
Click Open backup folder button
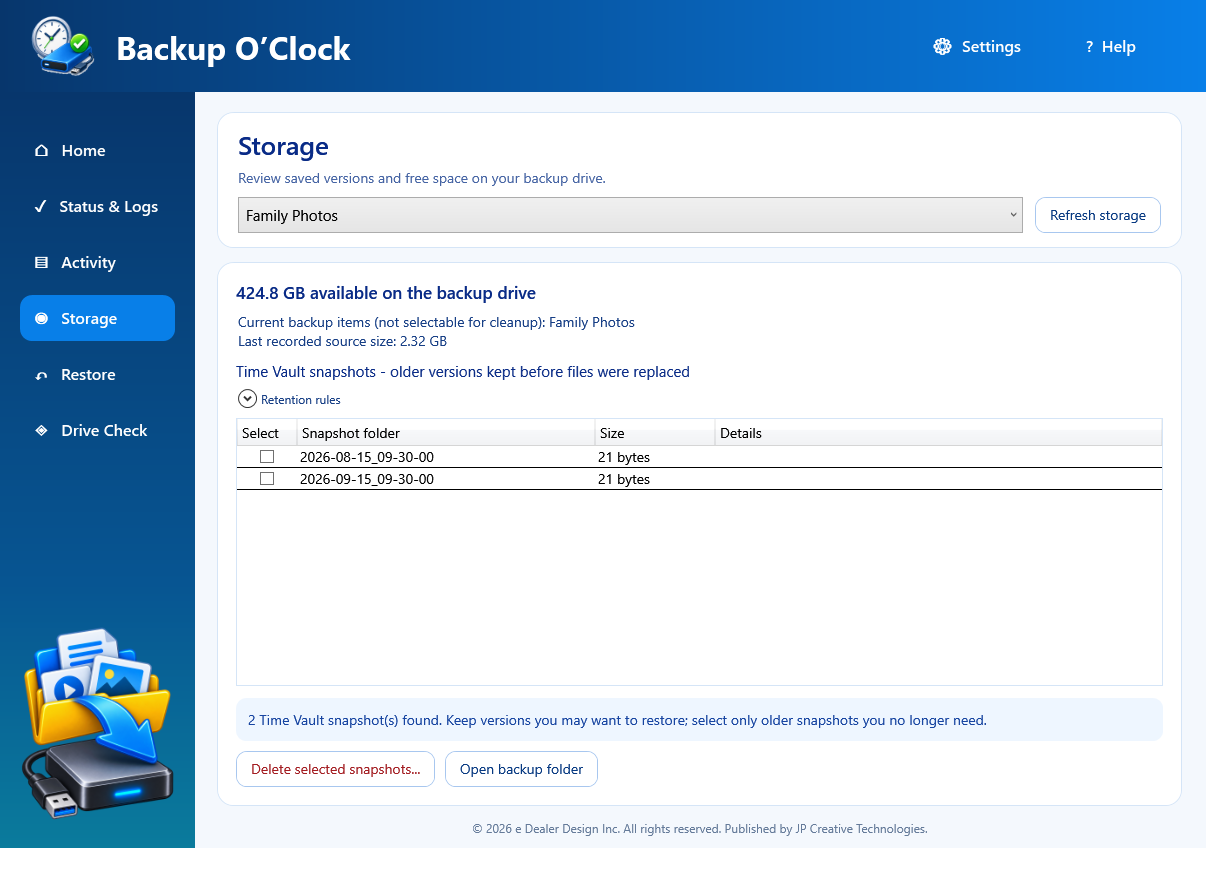point(521,769)
